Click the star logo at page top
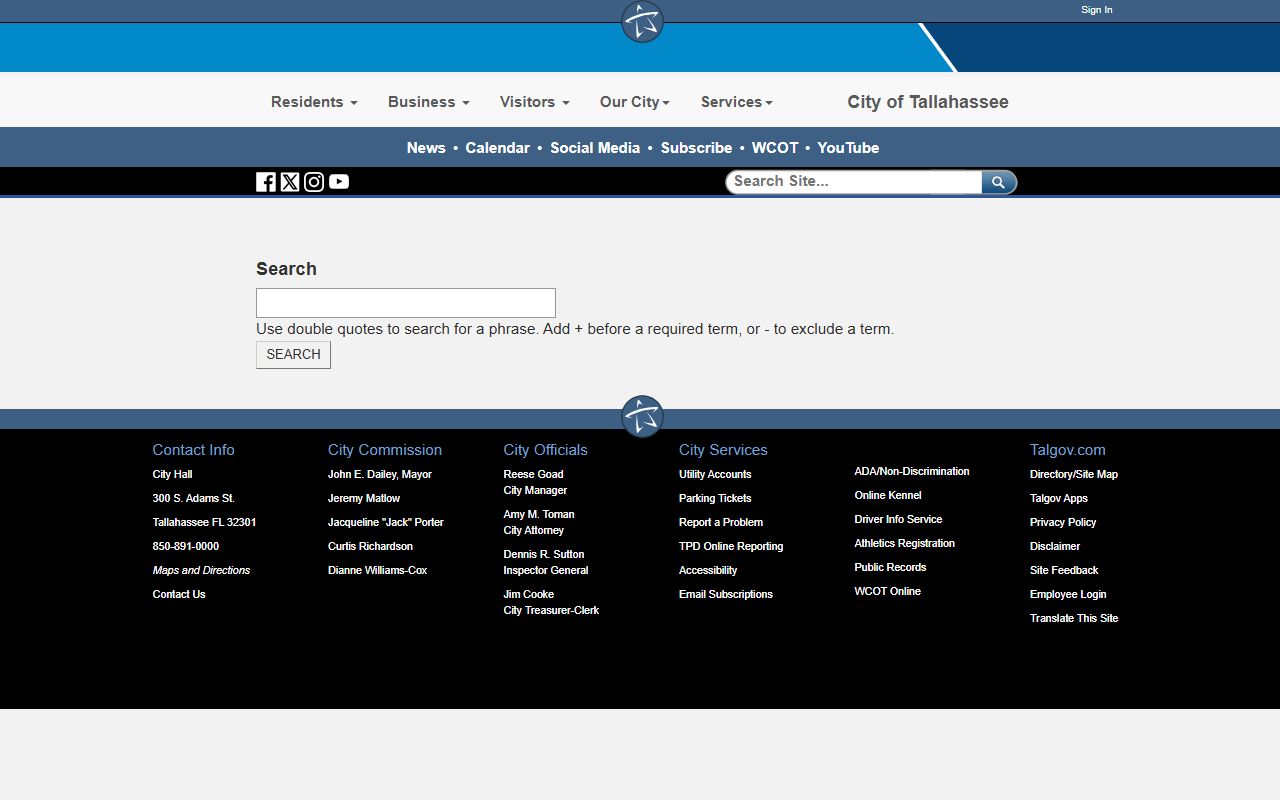This screenshot has width=1280, height=800. [x=642, y=22]
